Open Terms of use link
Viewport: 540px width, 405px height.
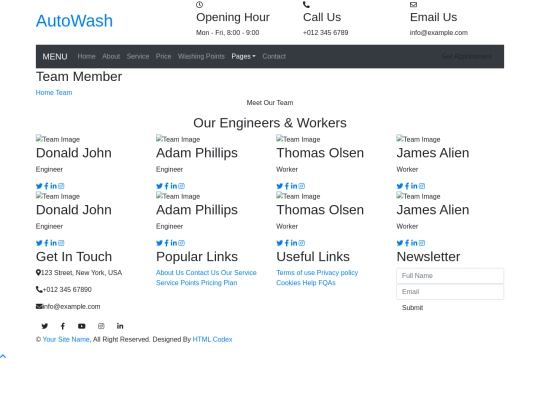click(295, 273)
